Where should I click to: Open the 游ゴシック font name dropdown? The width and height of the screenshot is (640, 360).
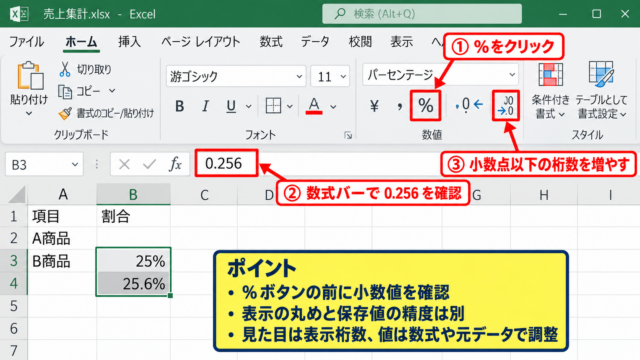tap(299, 76)
